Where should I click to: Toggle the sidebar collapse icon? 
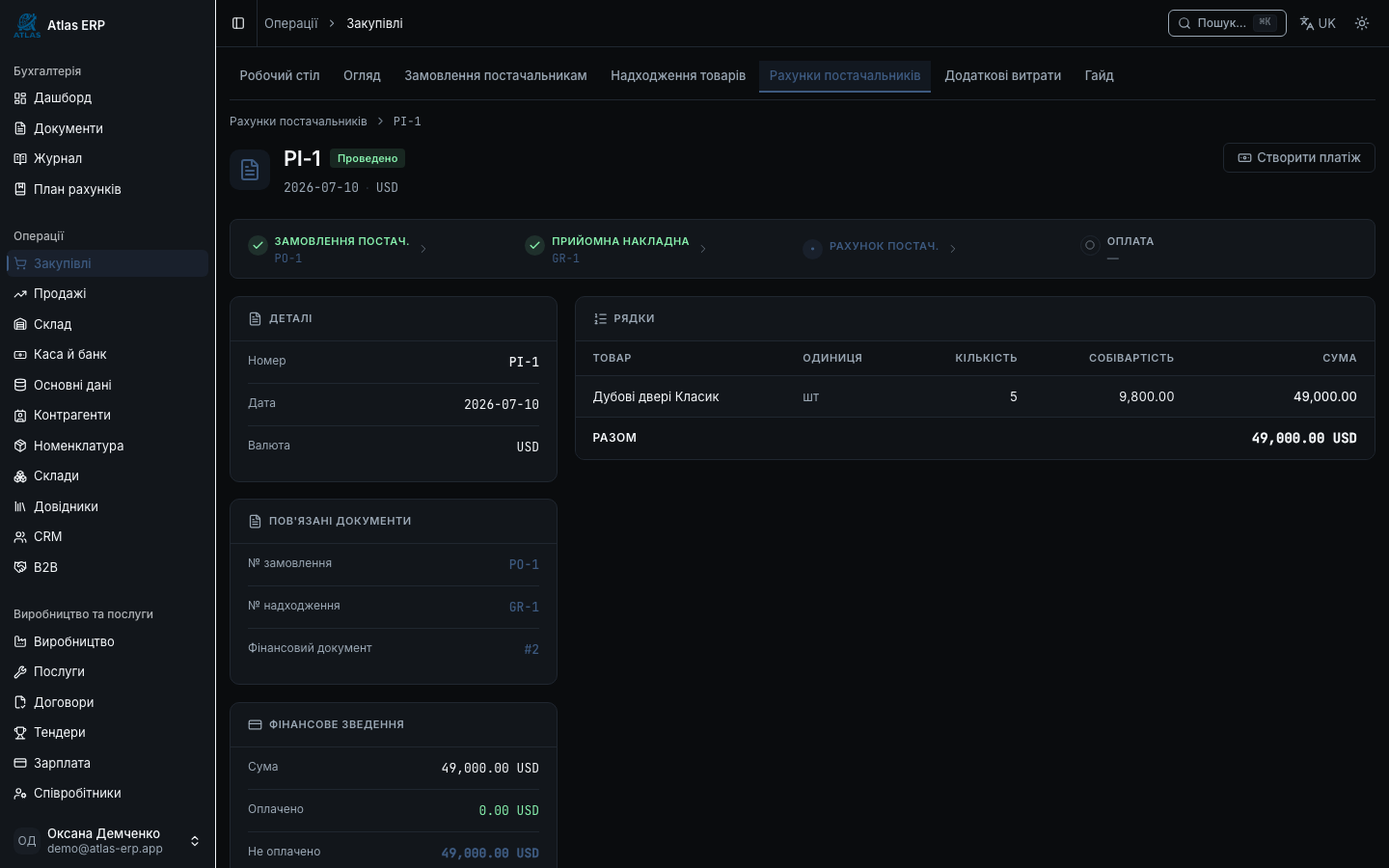pyautogui.click(x=238, y=23)
